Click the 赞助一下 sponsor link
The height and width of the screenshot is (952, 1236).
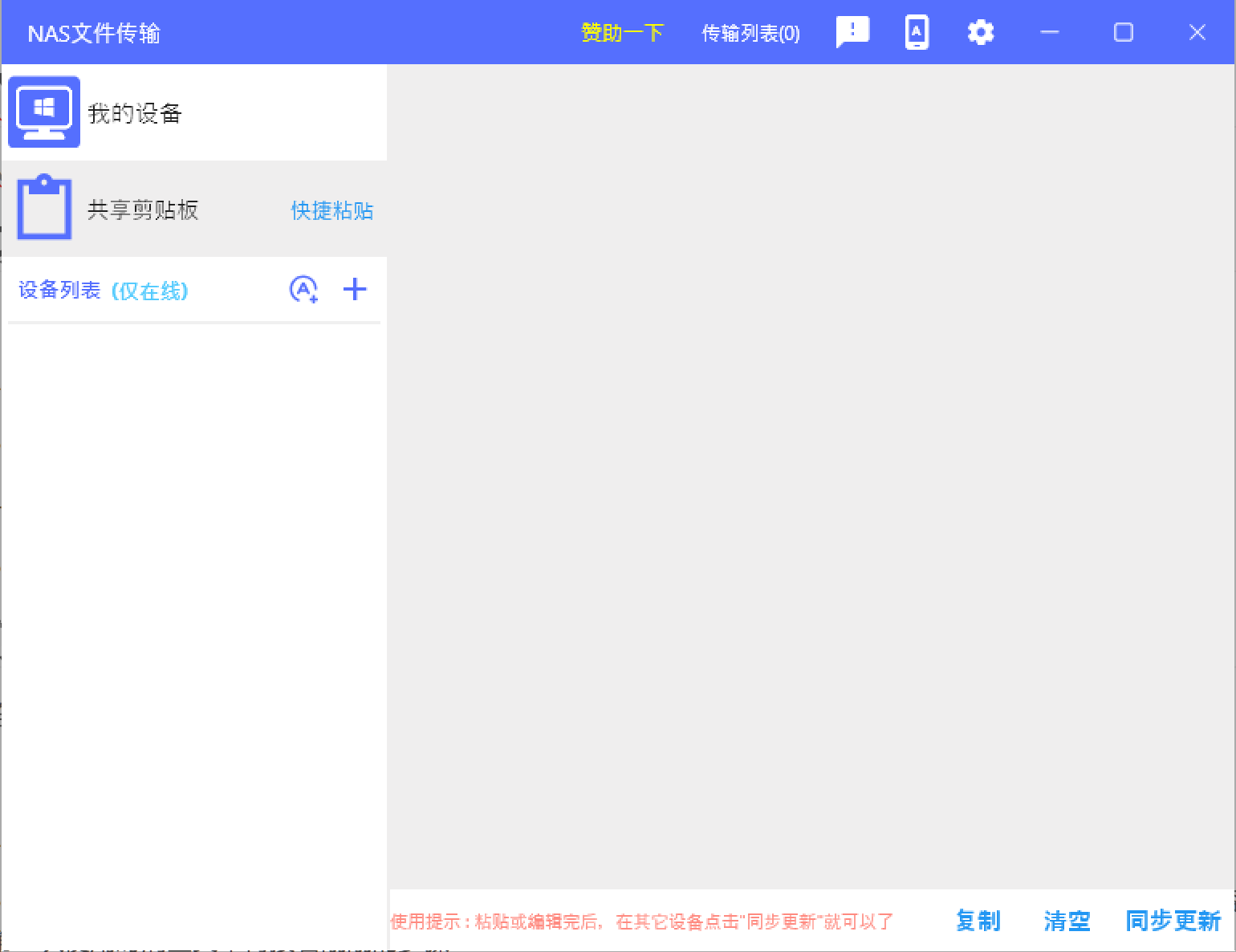click(622, 33)
